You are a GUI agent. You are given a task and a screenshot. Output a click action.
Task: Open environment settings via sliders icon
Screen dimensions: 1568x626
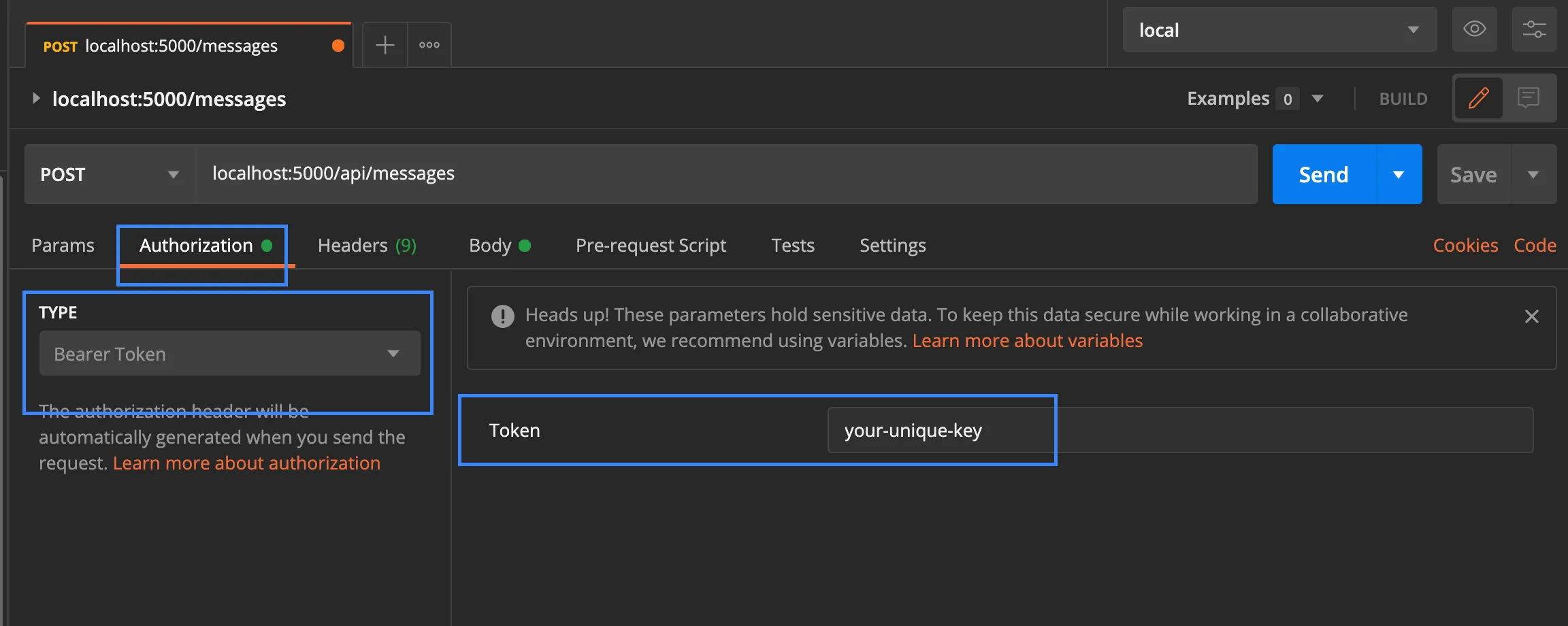click(x=1535, y=29)
